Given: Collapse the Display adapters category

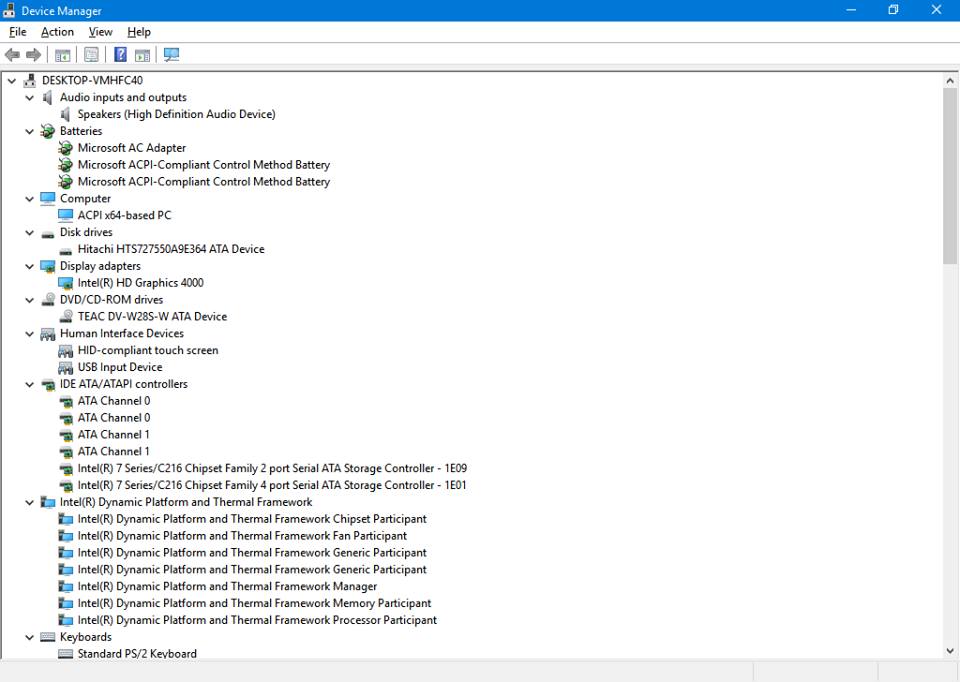Looking at the screenshot, I should pos(29,266).
